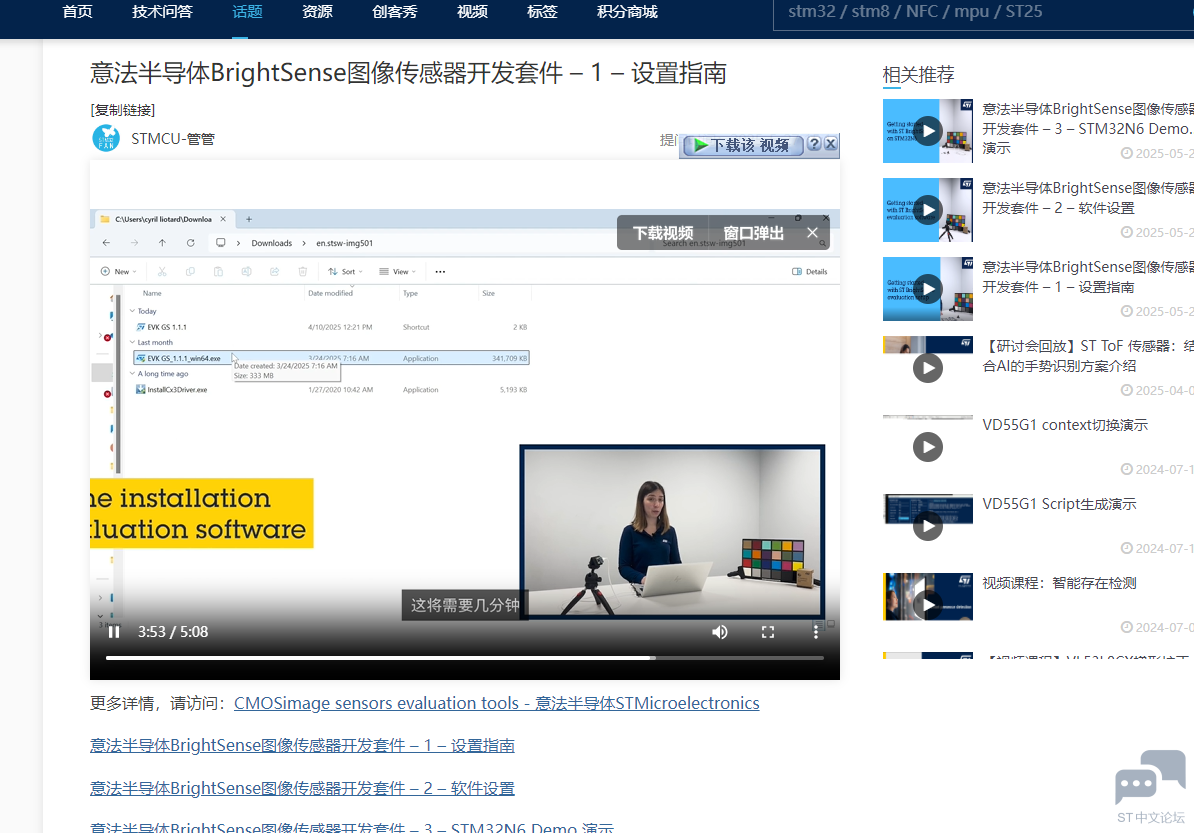The height and width of the screenshot is (833, 1194).
Task: Click 窗口弹出 popout button
Action: [753, 233]
